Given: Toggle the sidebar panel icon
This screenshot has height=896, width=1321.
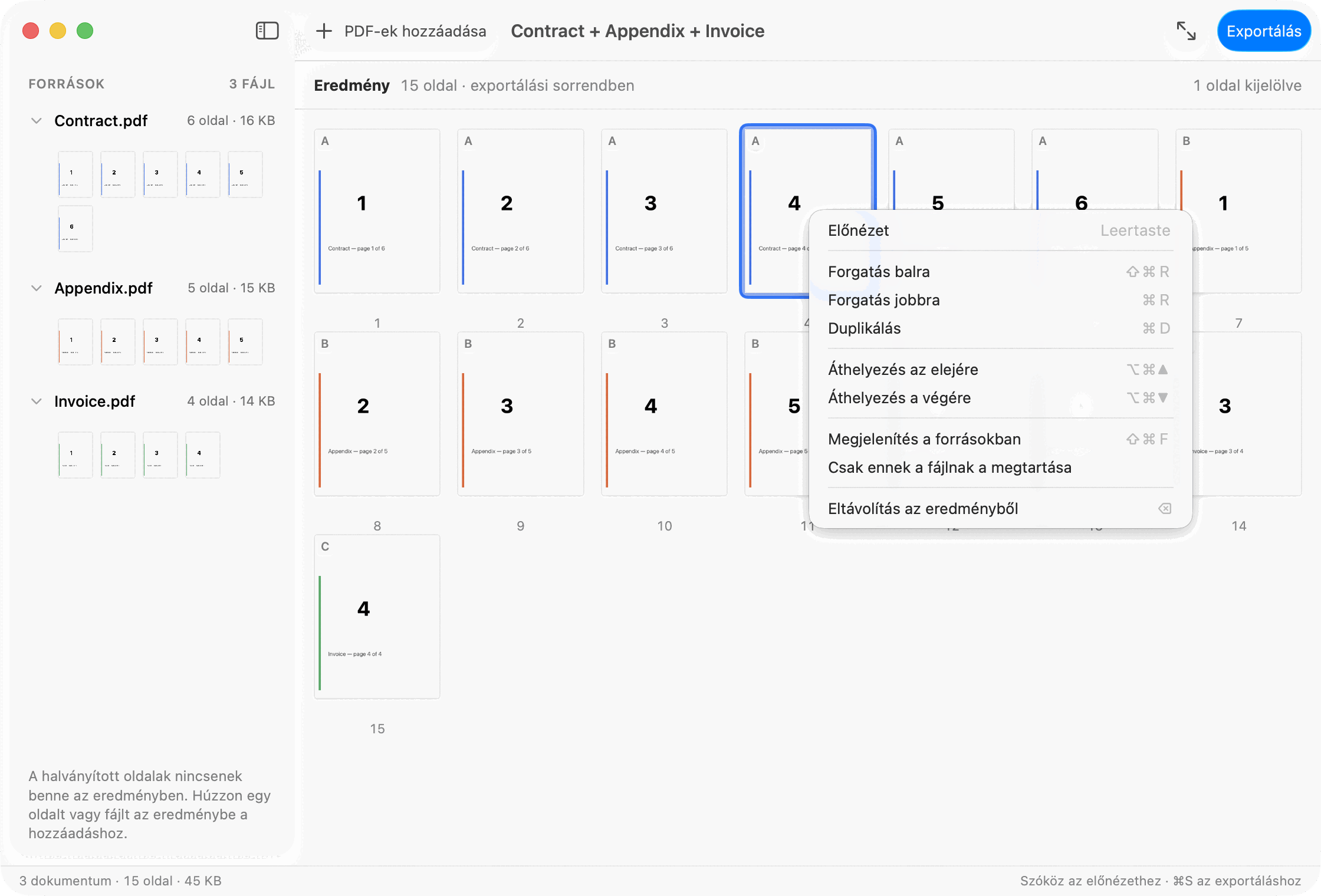Looking at the screenshot, I should click(x=267, y=31).
